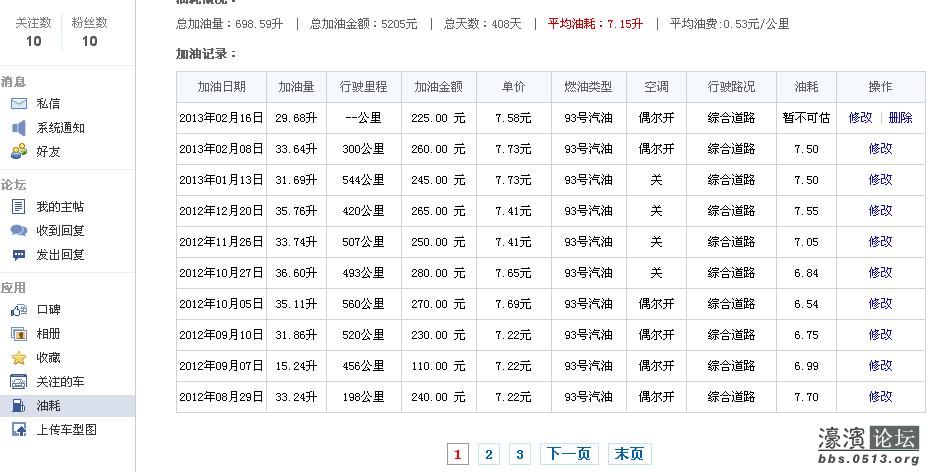Select the 油耗 sidebar item
This screenshot has width=931, height=472.
[x=67, y=406]
